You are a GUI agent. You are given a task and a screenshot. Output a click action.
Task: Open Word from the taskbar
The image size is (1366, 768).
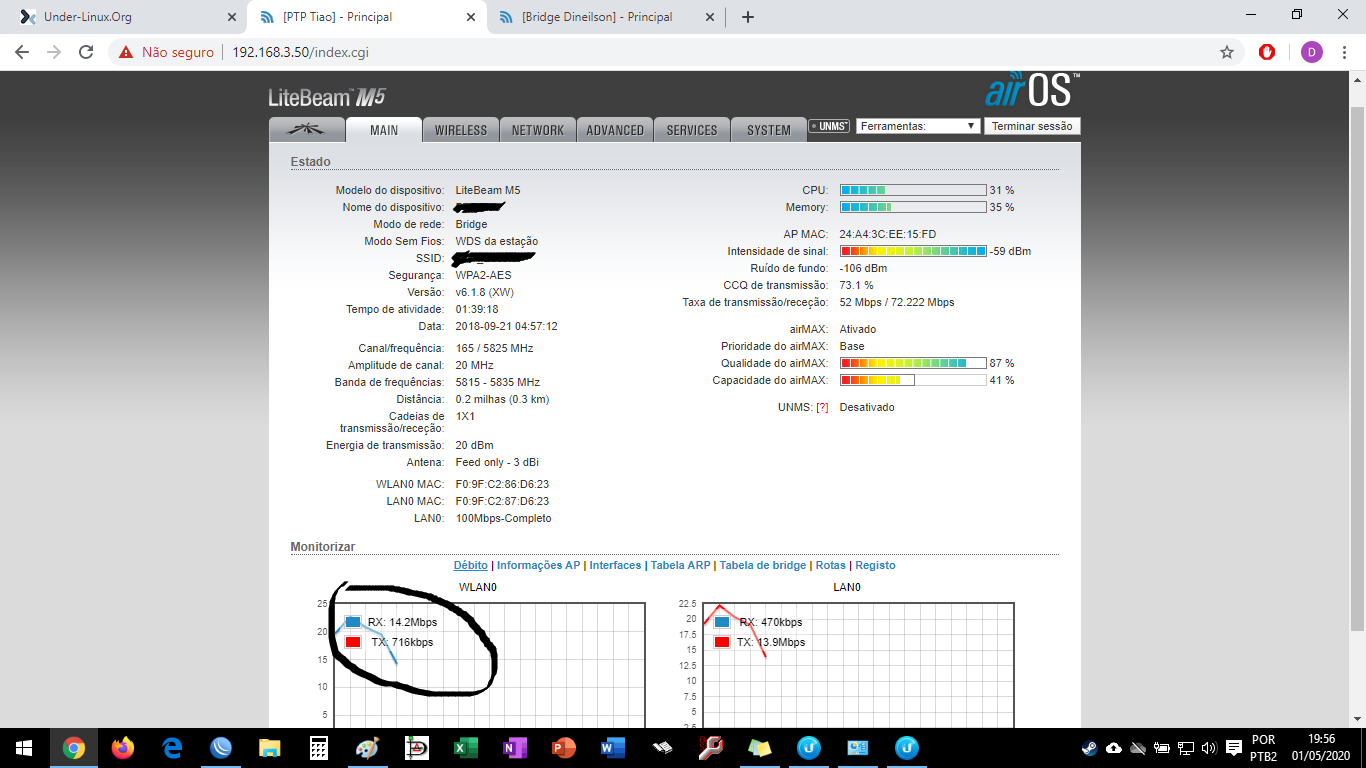613,748
